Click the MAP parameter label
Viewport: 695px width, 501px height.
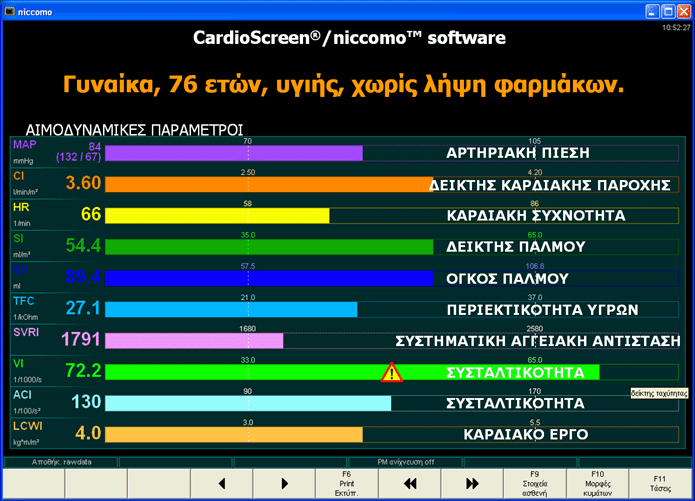tap(25, 145)
